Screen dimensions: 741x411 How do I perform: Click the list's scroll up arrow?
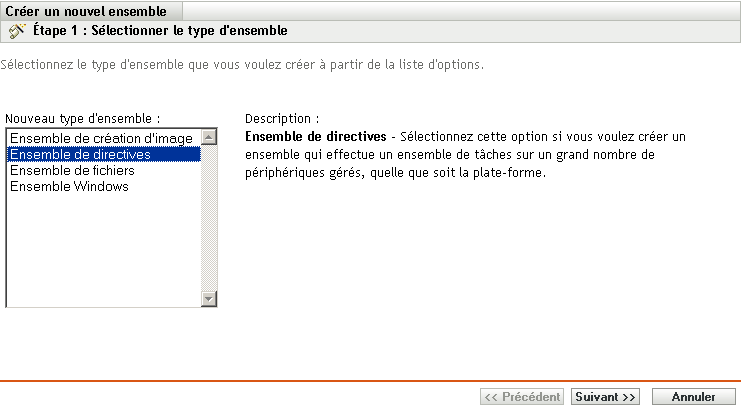pos(209,138)
